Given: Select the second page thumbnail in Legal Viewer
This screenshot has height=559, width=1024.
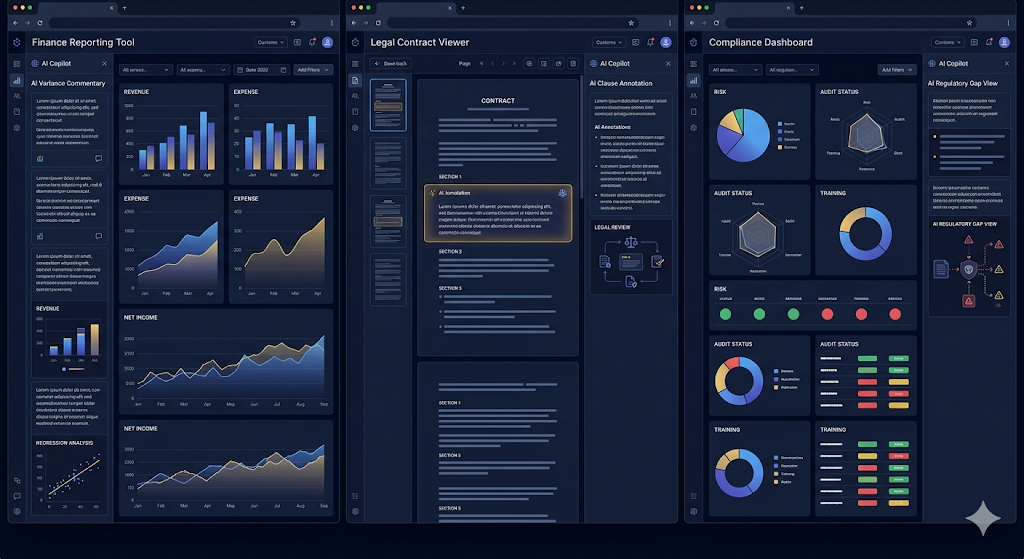Looking at the screenshot, I should coord(388,163).
